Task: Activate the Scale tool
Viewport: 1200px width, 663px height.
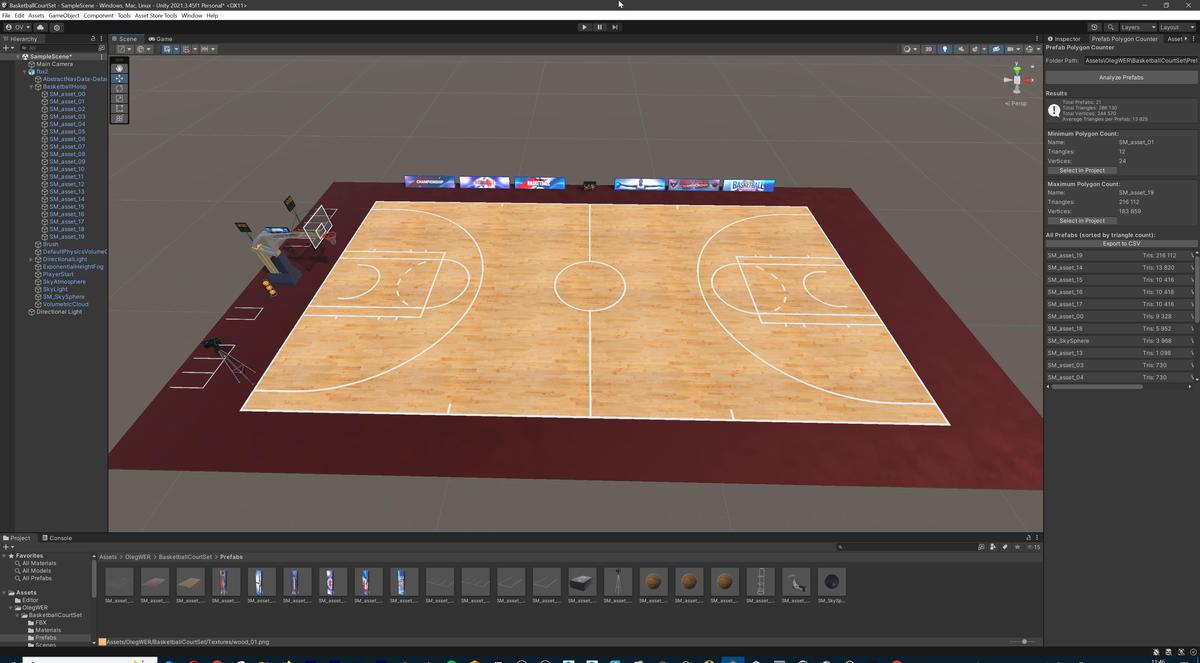Action: (x=119, y=98)
